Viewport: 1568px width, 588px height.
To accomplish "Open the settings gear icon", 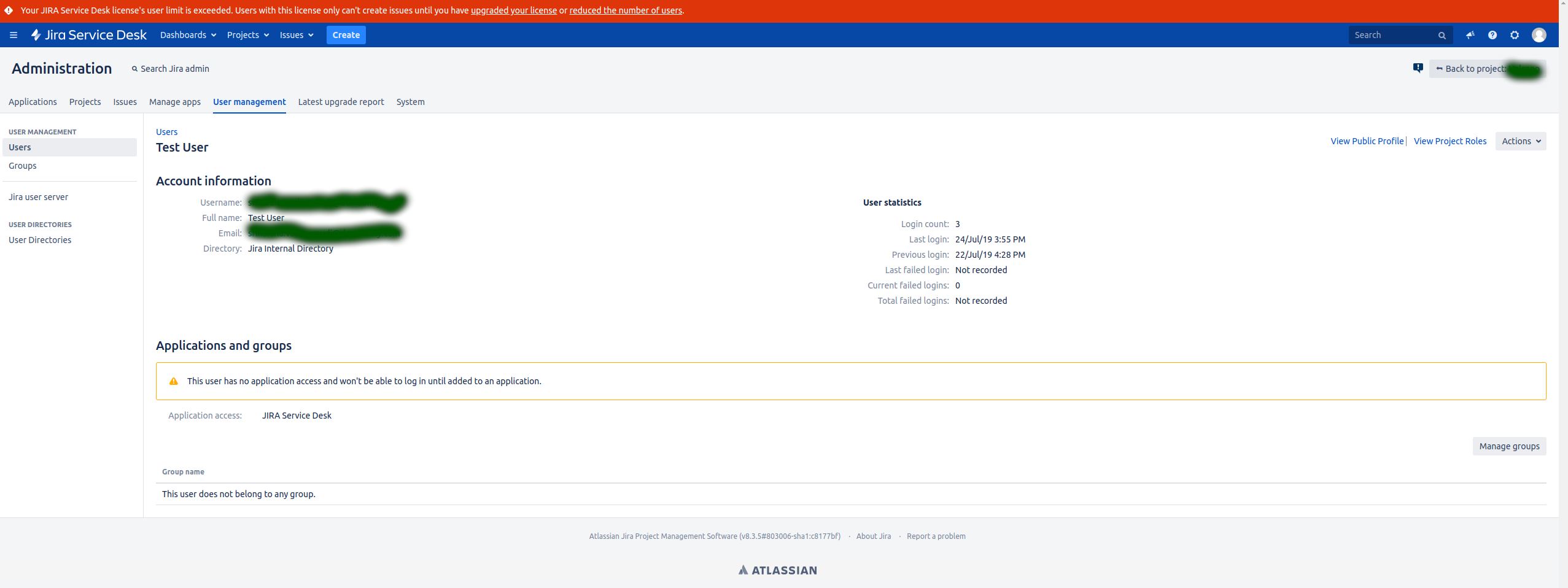I will click(x=1515, y=35).
